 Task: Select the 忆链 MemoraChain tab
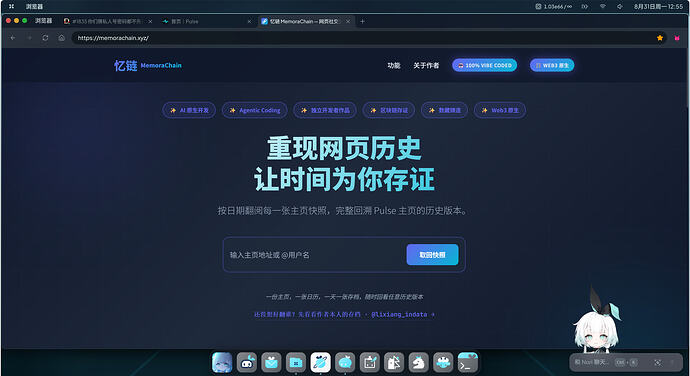click(306, 21)
